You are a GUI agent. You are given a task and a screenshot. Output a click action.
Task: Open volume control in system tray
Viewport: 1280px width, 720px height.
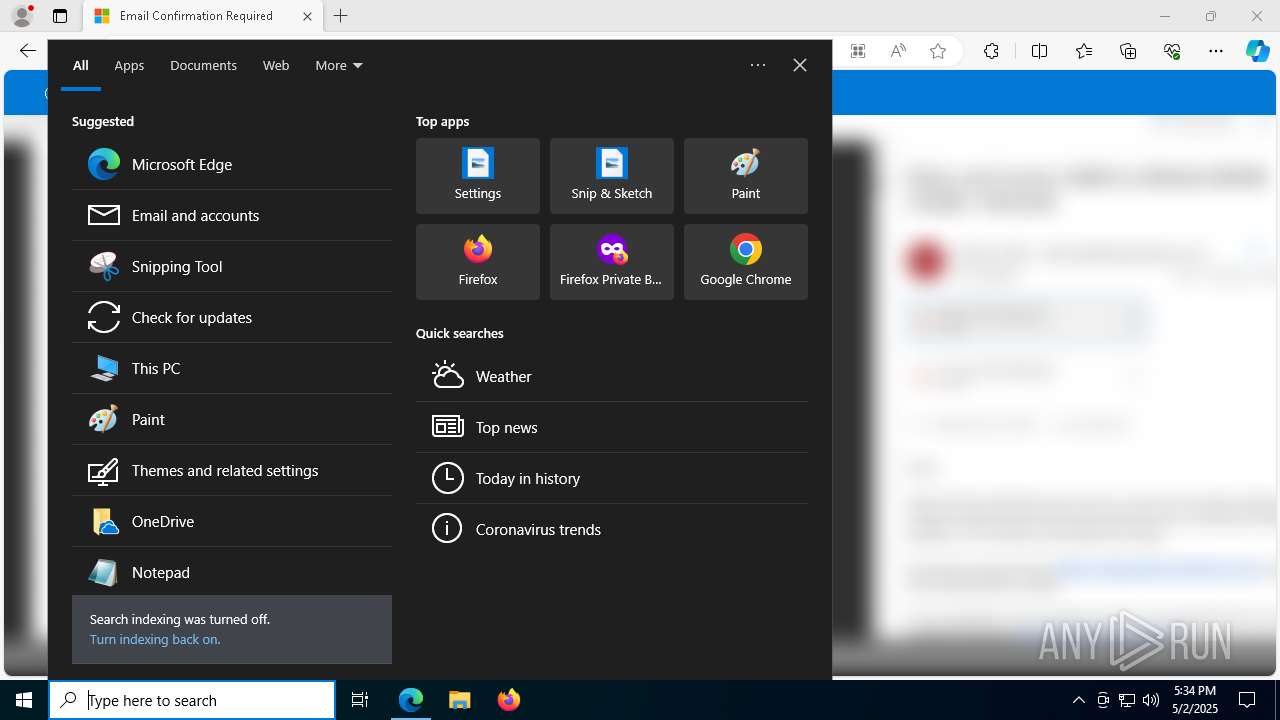tap(1151, 700)
